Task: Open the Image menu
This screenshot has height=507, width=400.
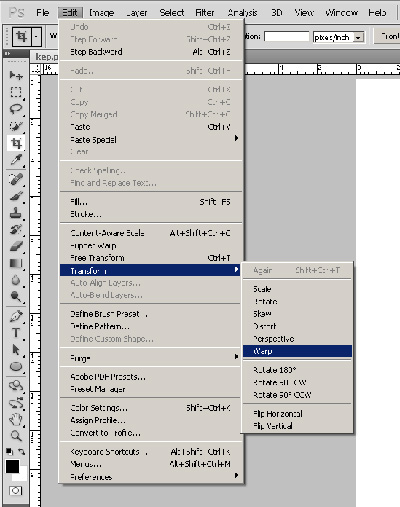Action: coord(102,13)
